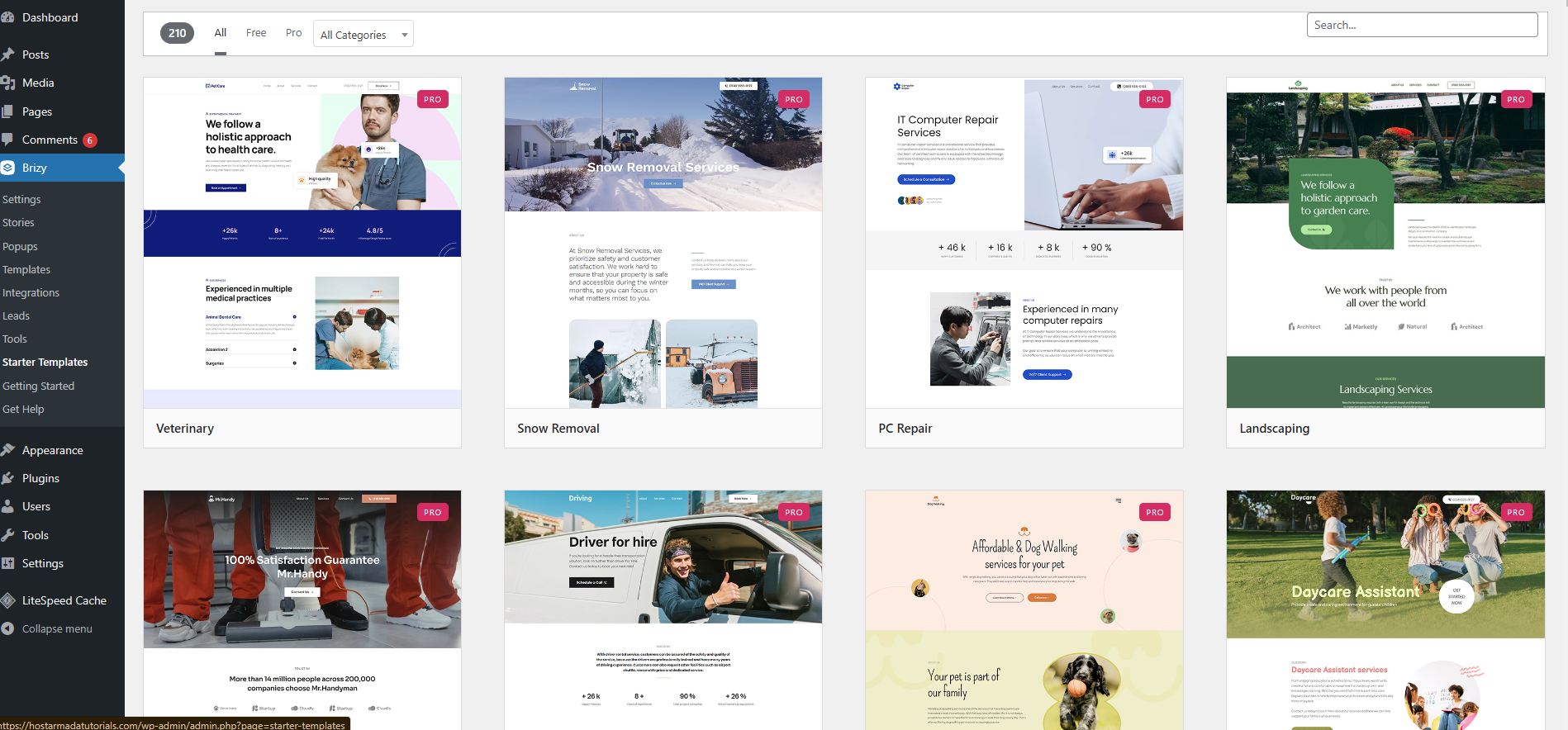Select the Pro filter tab
1568x730 pixels.
pos(293,33)
